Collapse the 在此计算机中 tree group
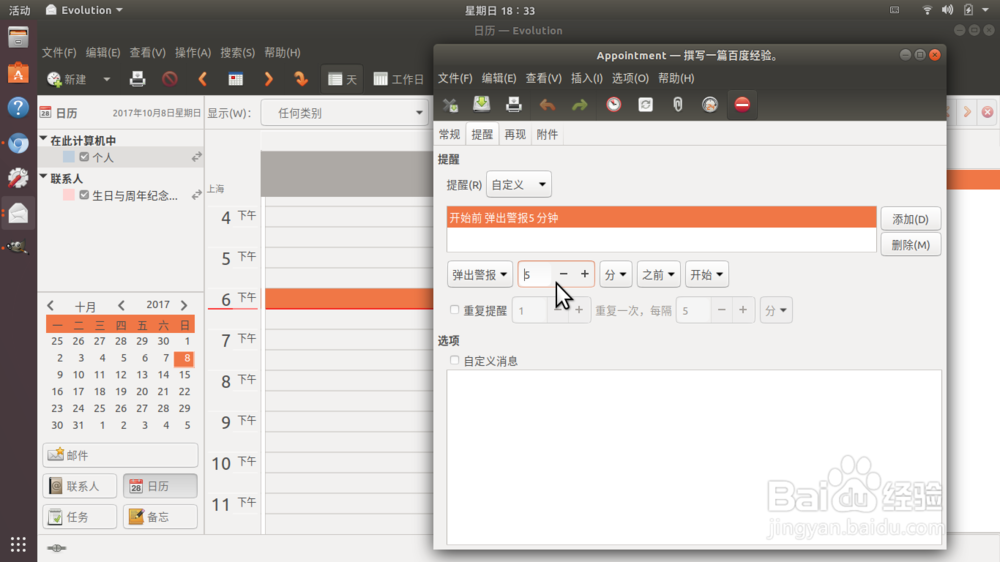The height and width of the screenshot is (562, 1000). pyautogui.click(x=44, y=140)
